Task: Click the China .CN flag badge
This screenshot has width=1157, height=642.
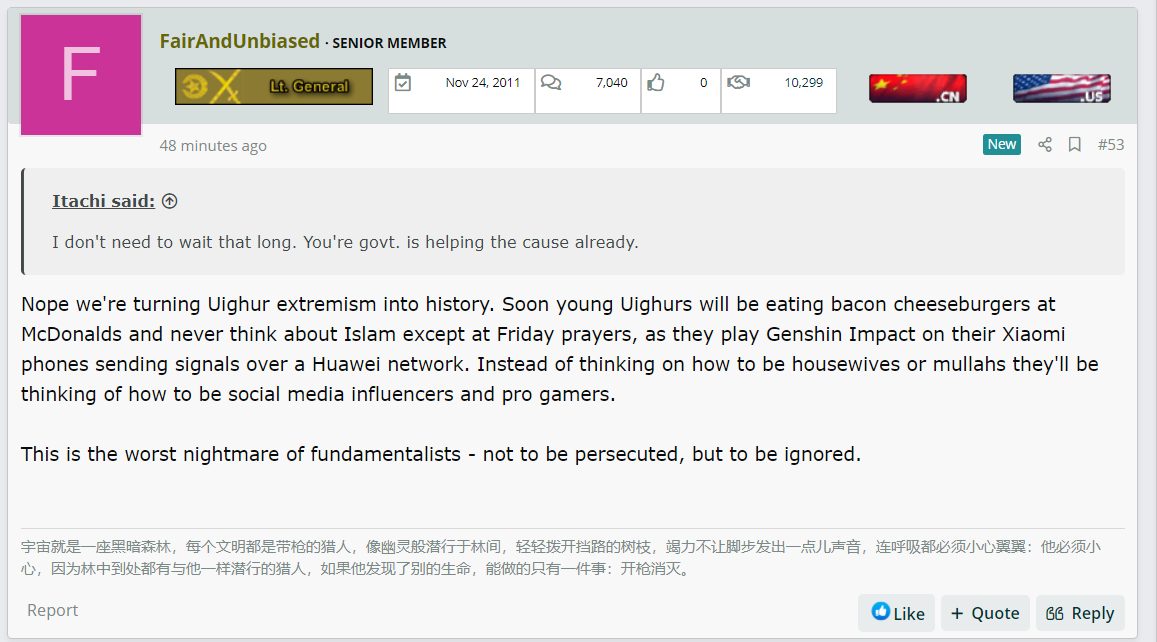Action: (918, 89)
